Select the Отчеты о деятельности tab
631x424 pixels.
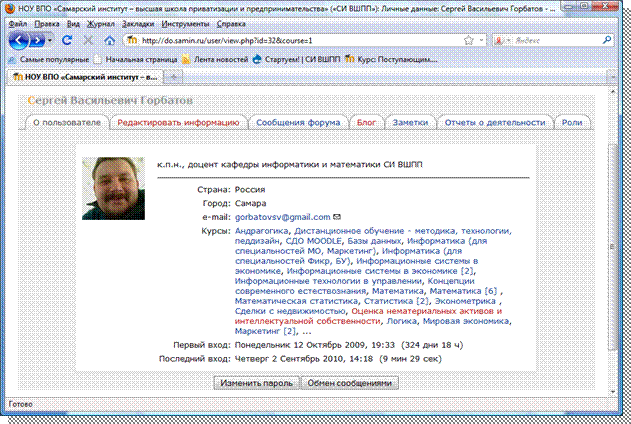click(x=494, y=122)
